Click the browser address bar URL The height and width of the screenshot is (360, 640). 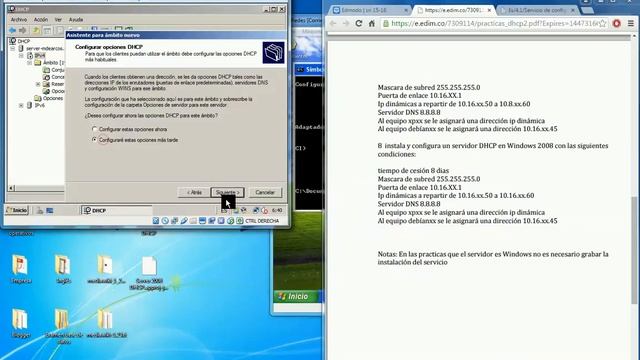point(495,24)
